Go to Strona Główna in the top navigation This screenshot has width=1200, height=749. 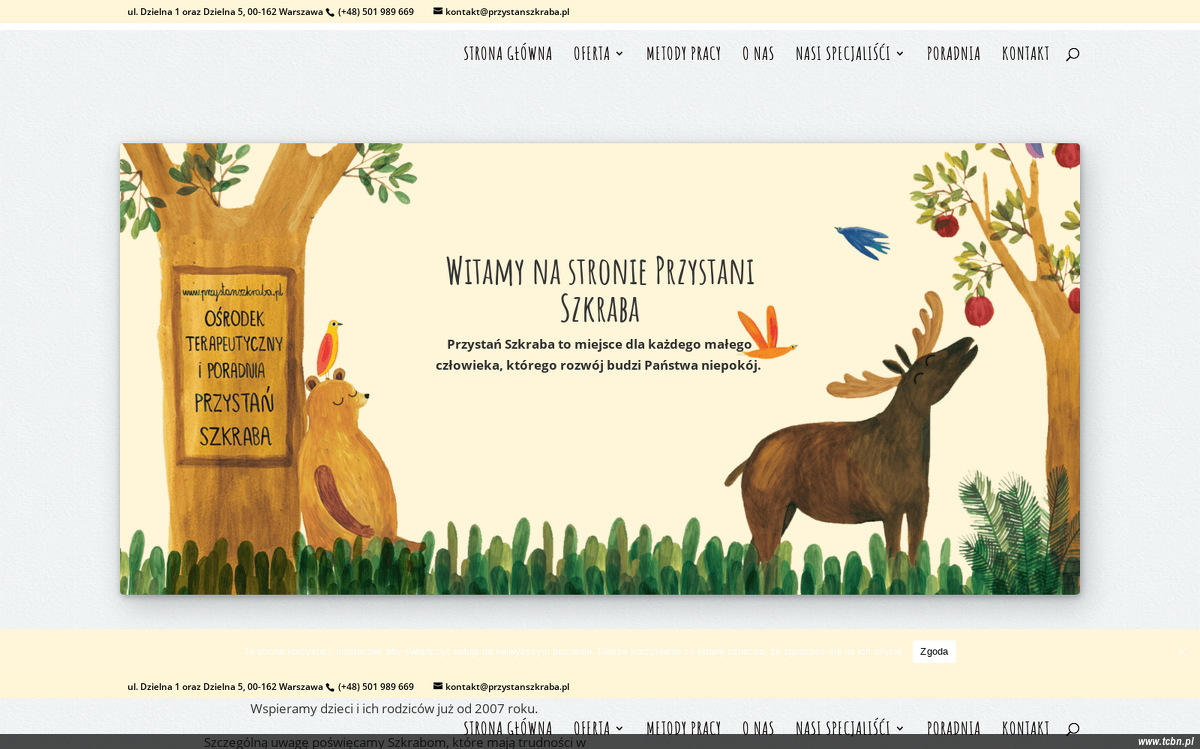pyautogui.click(x=508, y=54)
